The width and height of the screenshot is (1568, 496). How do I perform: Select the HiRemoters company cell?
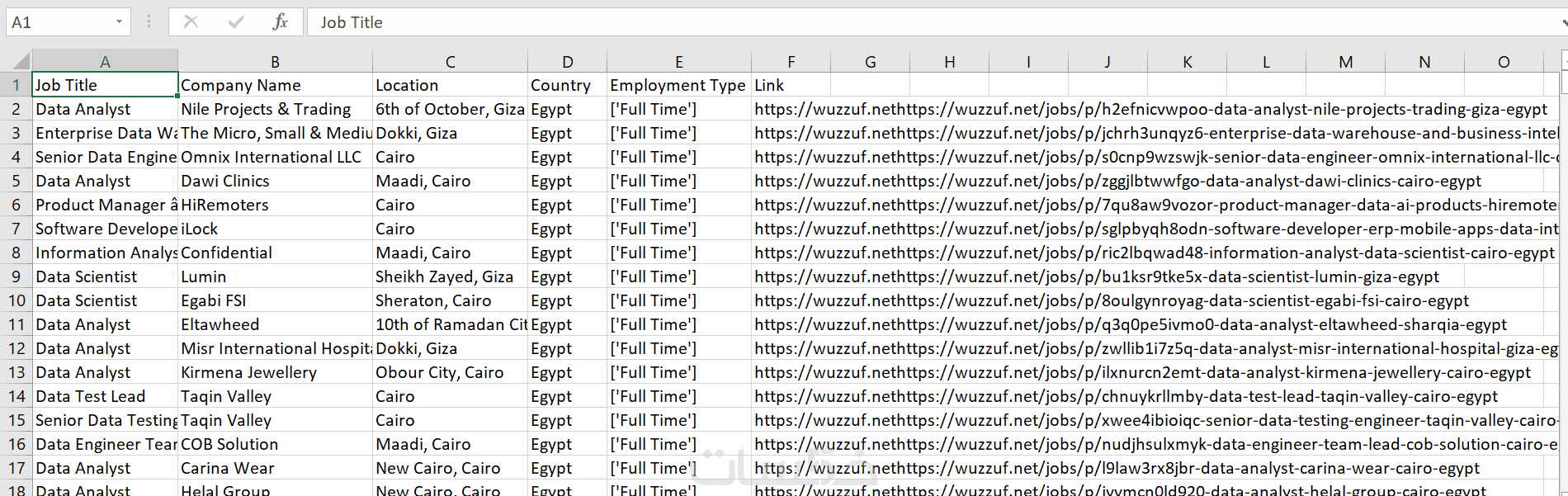pyautogui.click(x=275, y=205)
